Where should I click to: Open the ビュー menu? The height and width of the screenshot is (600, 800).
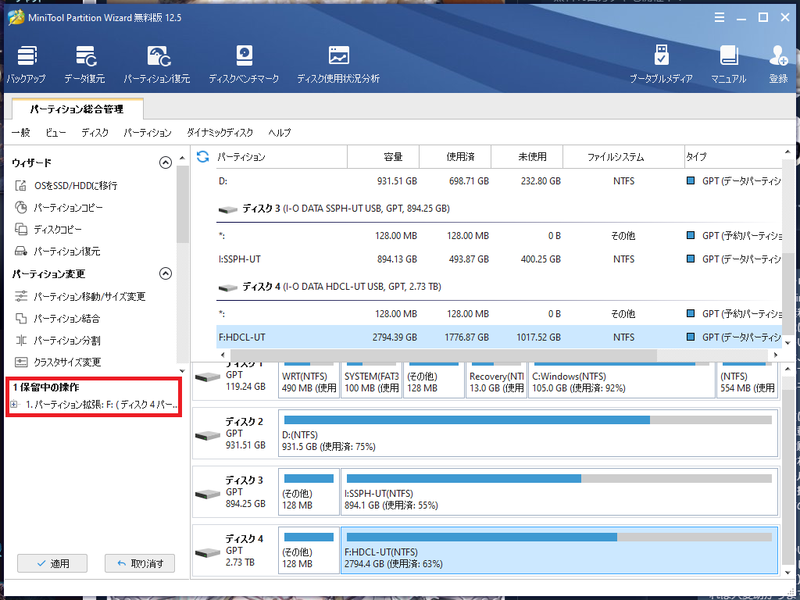click(55, 133)
